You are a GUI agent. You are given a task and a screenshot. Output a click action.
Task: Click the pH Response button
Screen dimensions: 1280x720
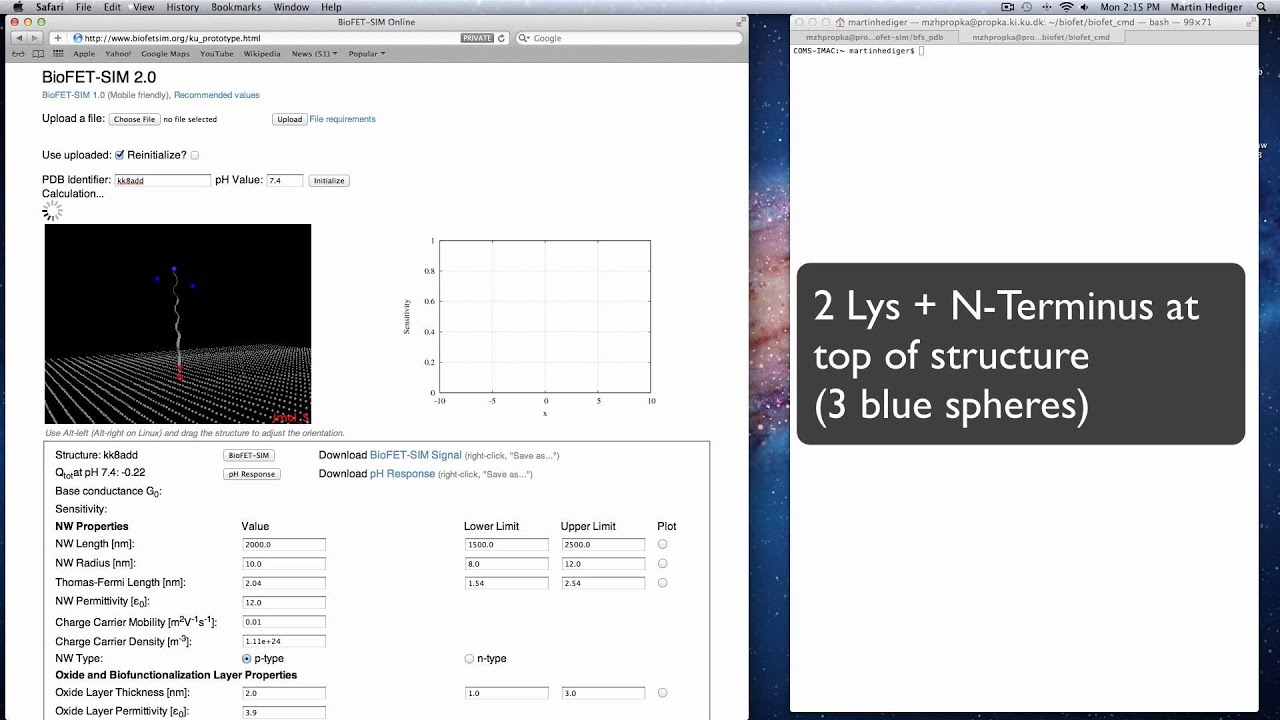click(251, 474)
